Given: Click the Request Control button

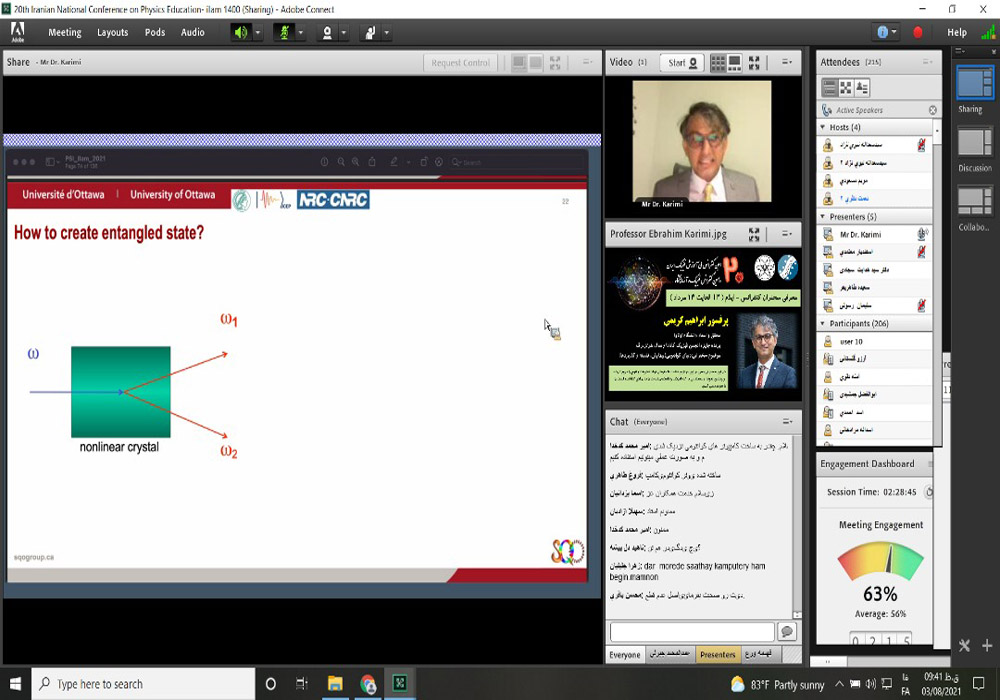Looking at the screenshot, I should pos(460,63).
